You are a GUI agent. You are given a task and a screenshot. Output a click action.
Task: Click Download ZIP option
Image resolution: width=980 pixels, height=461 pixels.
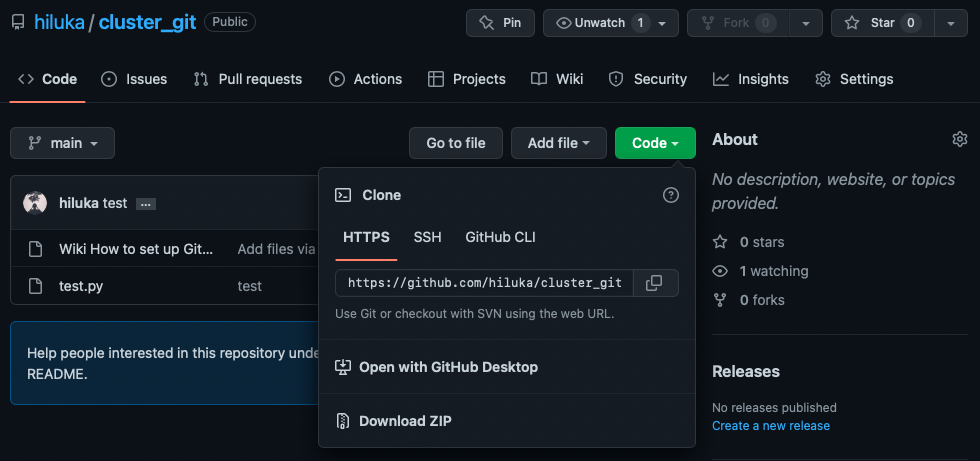coord(405,421)
